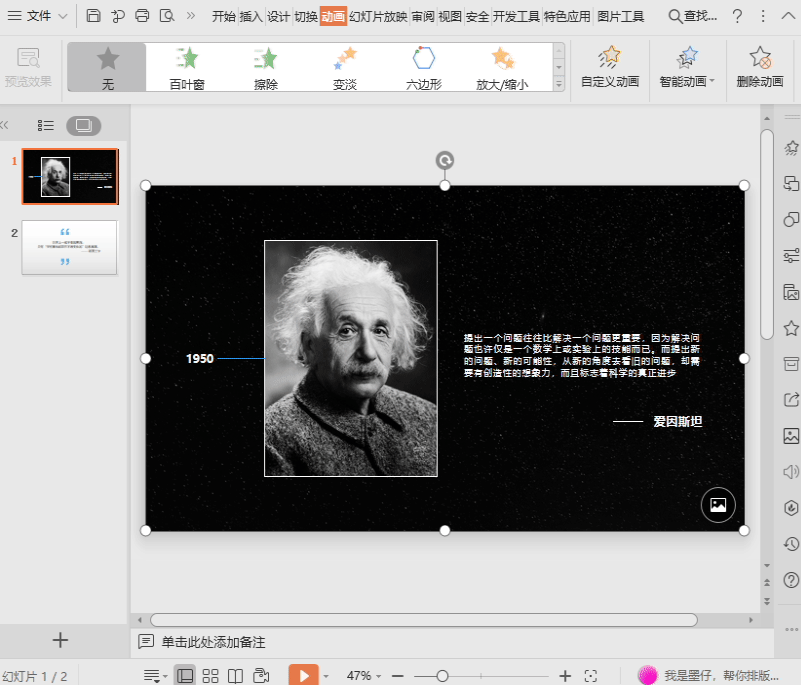
Task: Open the 开始 tab
Action: [224, 16]
